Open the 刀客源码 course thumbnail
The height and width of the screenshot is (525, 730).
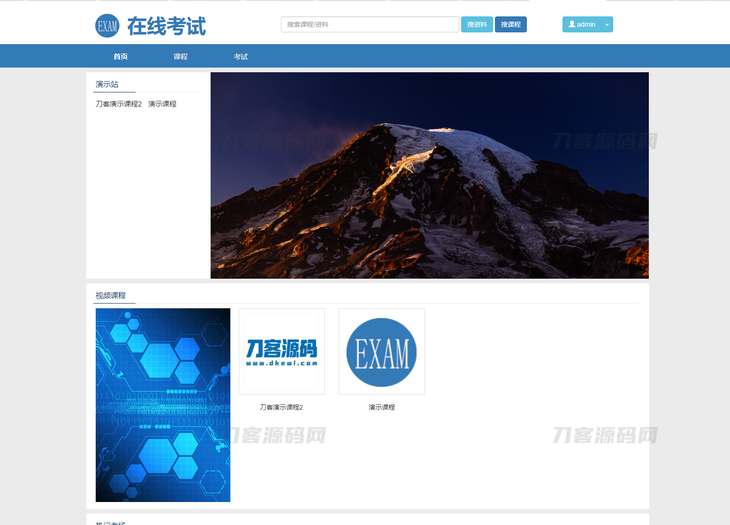click(x=281, y=351)
